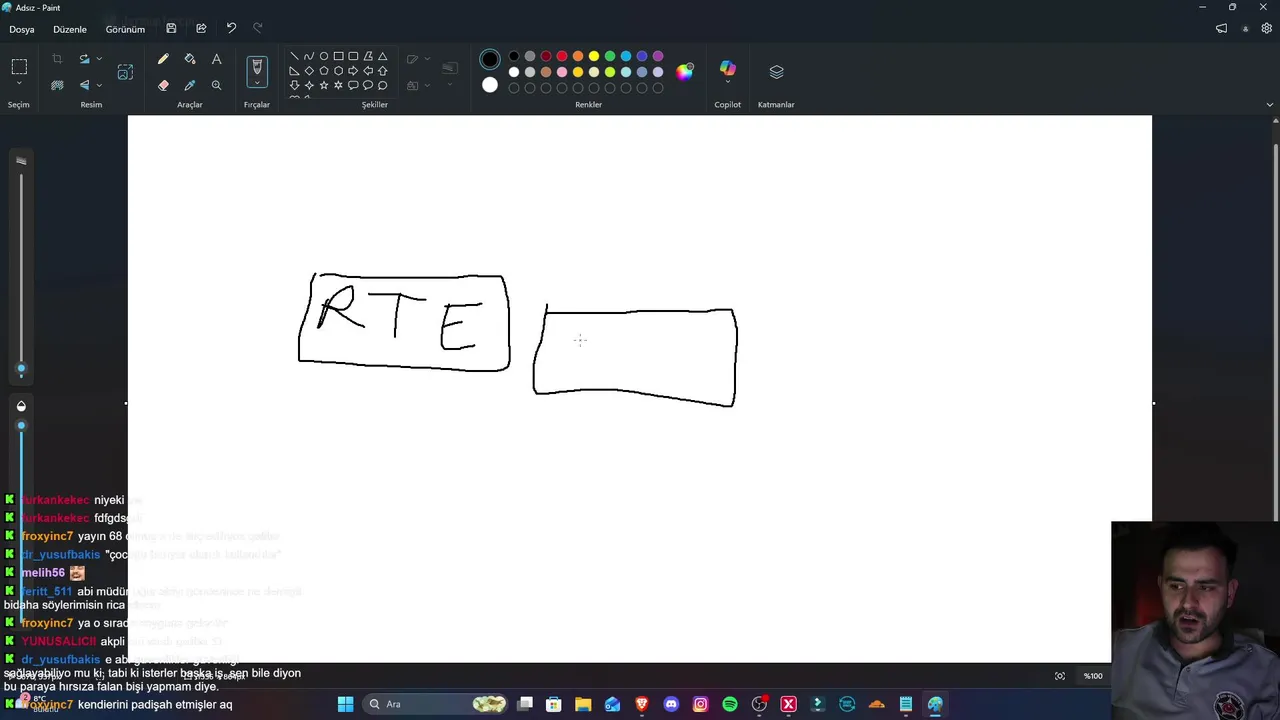Pick the five-point star shape
The image size is (1280, 720).
tap(324, 86)
